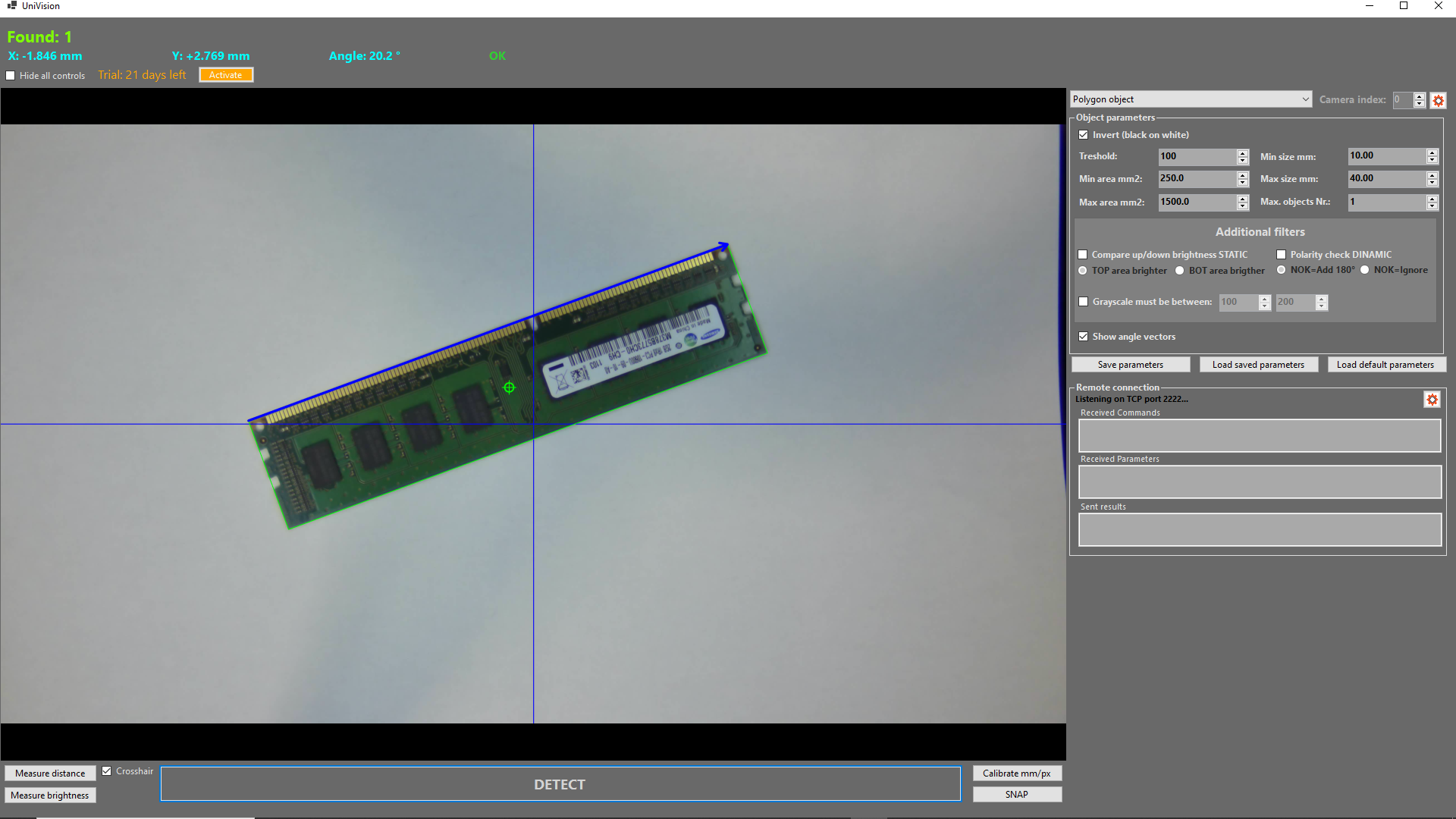
Task: Open the Polygon object dropdown
Action: click(1191, 99)
